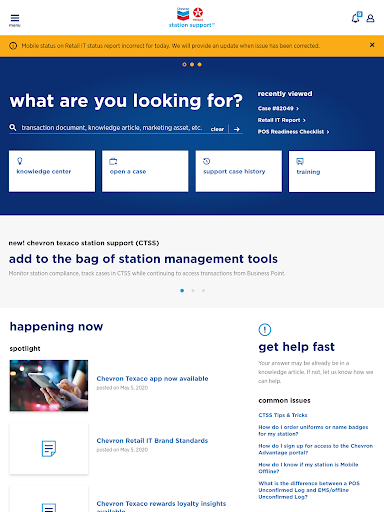Open 'Chevron Texaco app now available' article
The image size is (384, 512).
pyautogui.click(x=152, y=379)
